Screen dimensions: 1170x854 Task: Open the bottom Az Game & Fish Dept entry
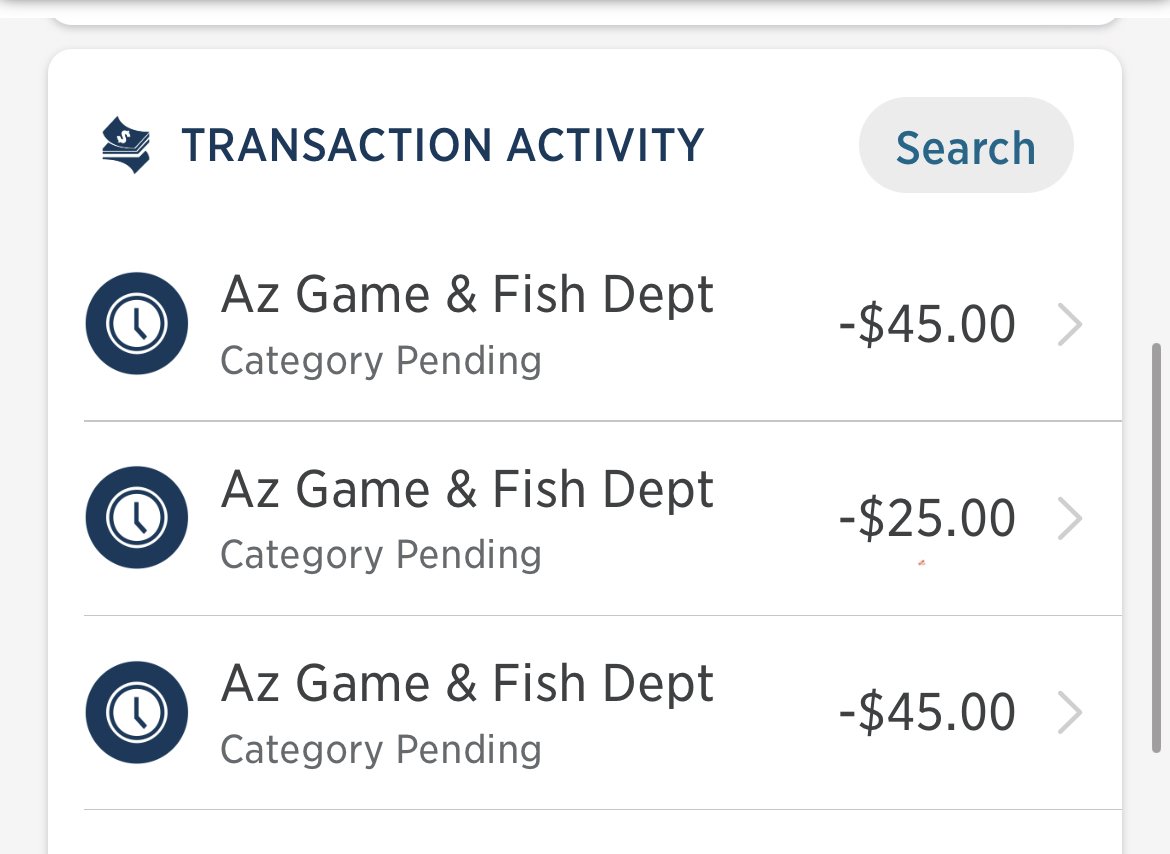[602, 712]
